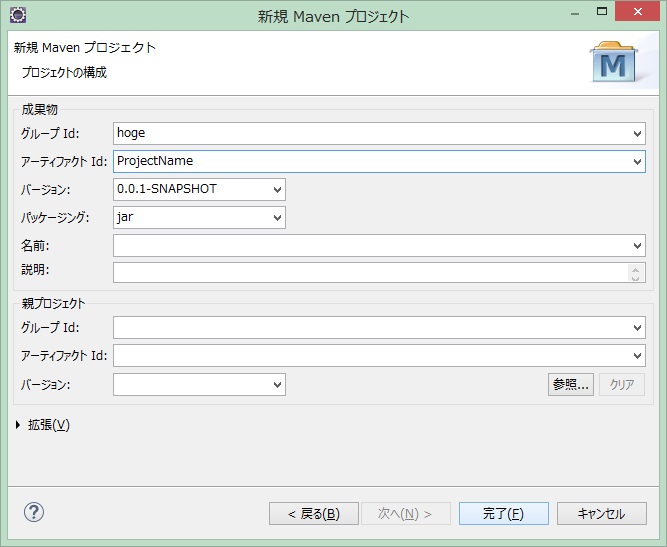Open the parent project グループ Id dropdown
Image resolution: width=667 pixels, height=547 pixels.
tap(637, 328)
